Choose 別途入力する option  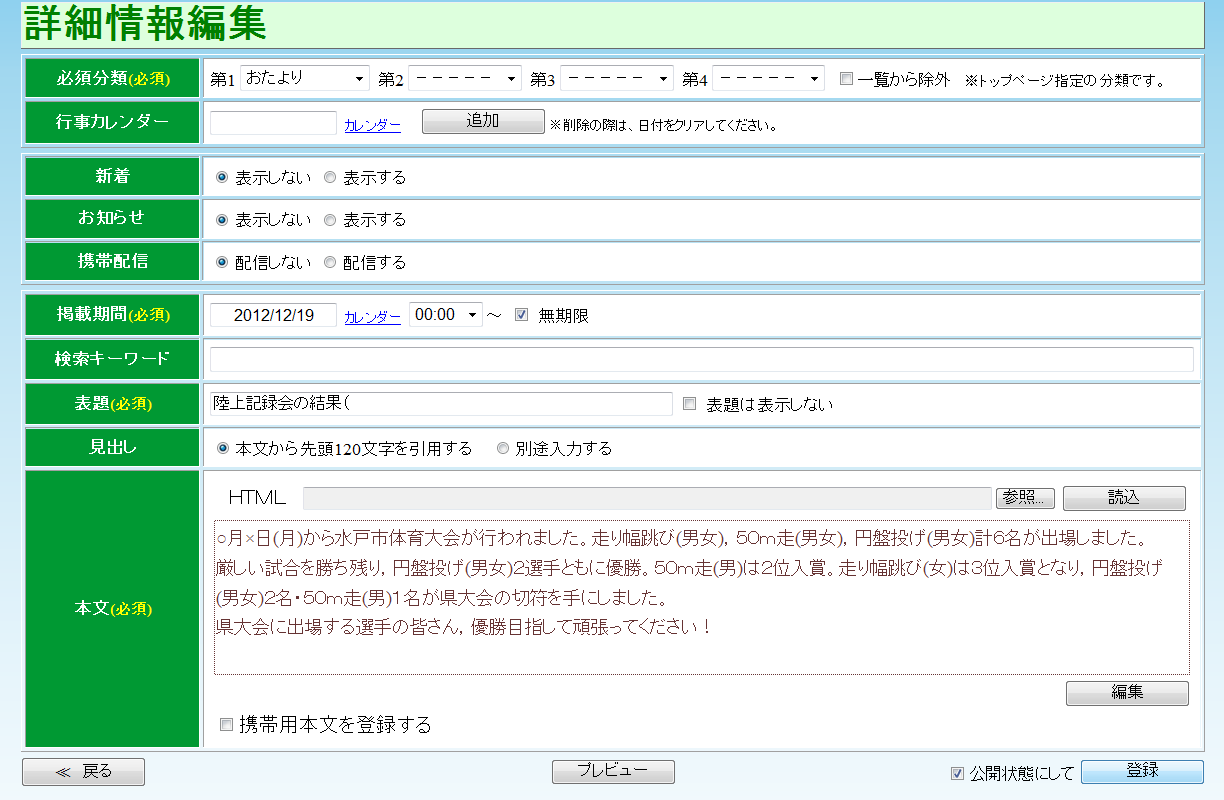[x=503, y=448]
